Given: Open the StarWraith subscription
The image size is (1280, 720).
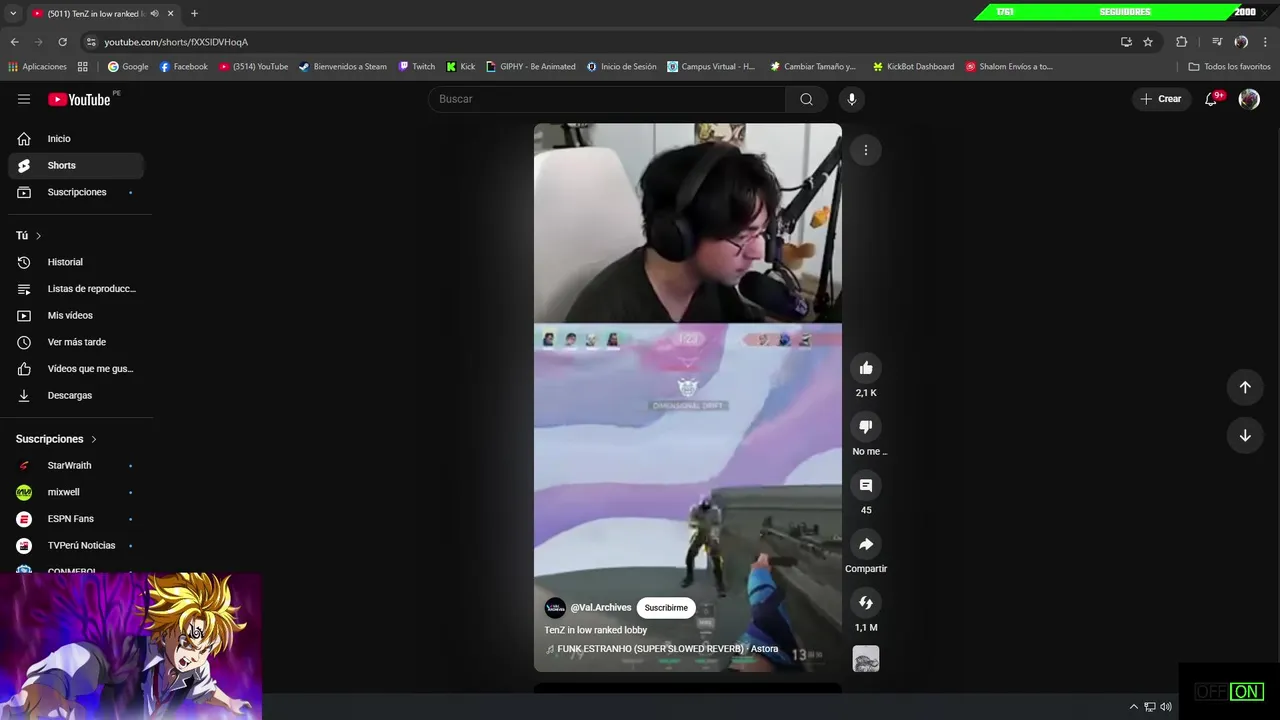Looking at the screenshot, I should [x=76, y=465].
